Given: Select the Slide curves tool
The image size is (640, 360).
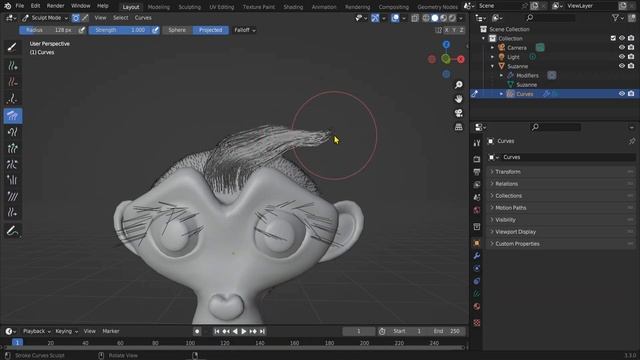Looking at the screenshot, I should point(12,212).
